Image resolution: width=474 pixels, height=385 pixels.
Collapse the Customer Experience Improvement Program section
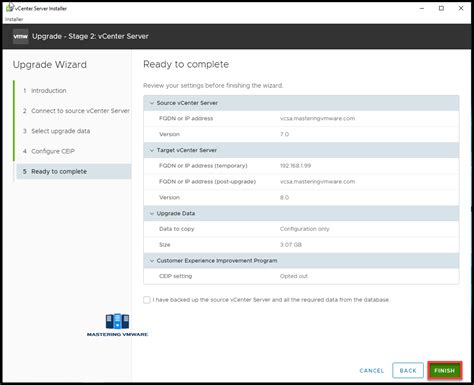[152, 261]
